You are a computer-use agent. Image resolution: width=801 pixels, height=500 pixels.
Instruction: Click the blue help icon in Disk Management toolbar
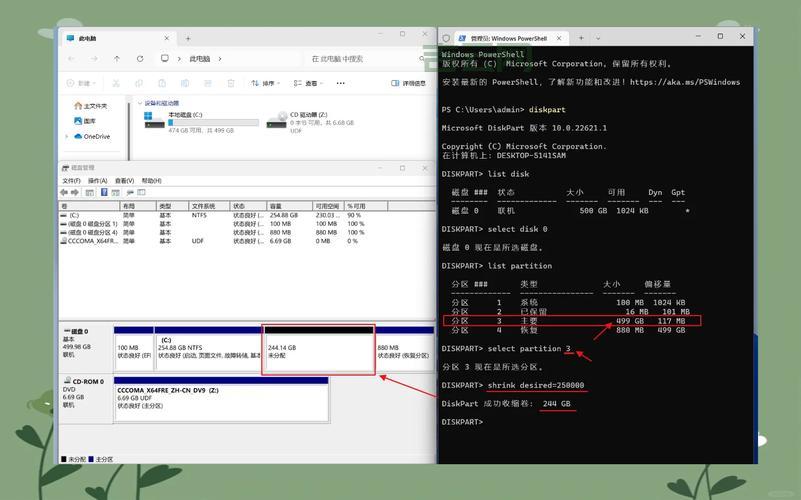[x=102, y=193]
